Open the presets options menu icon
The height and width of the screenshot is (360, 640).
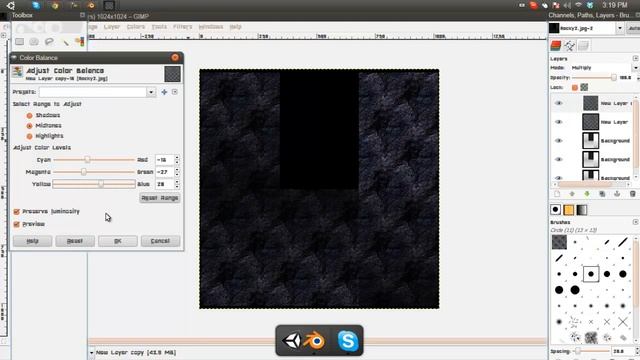(x=175, y=92)
